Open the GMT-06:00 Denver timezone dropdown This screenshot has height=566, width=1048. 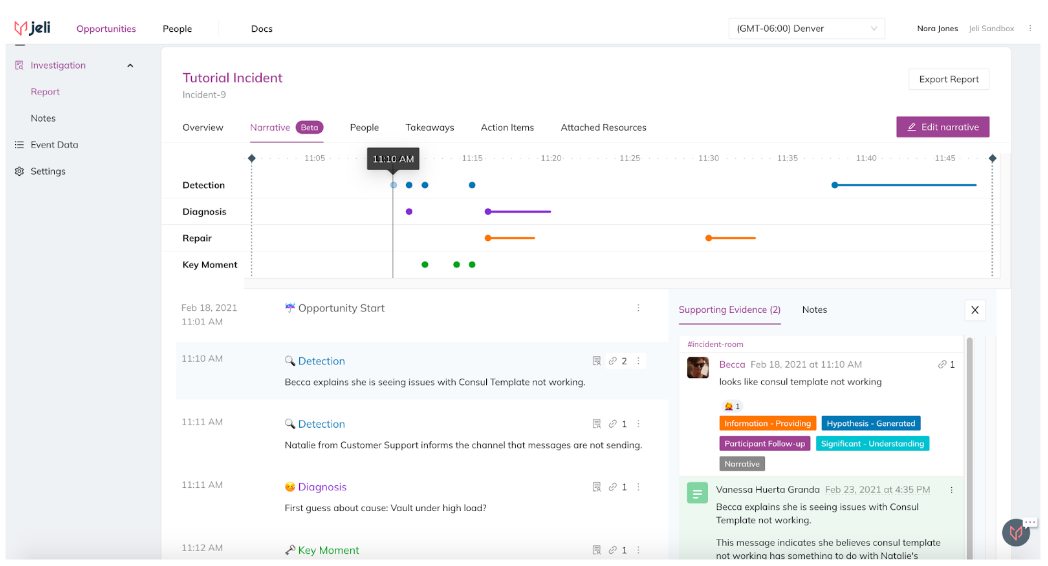[x=807, y=28]
